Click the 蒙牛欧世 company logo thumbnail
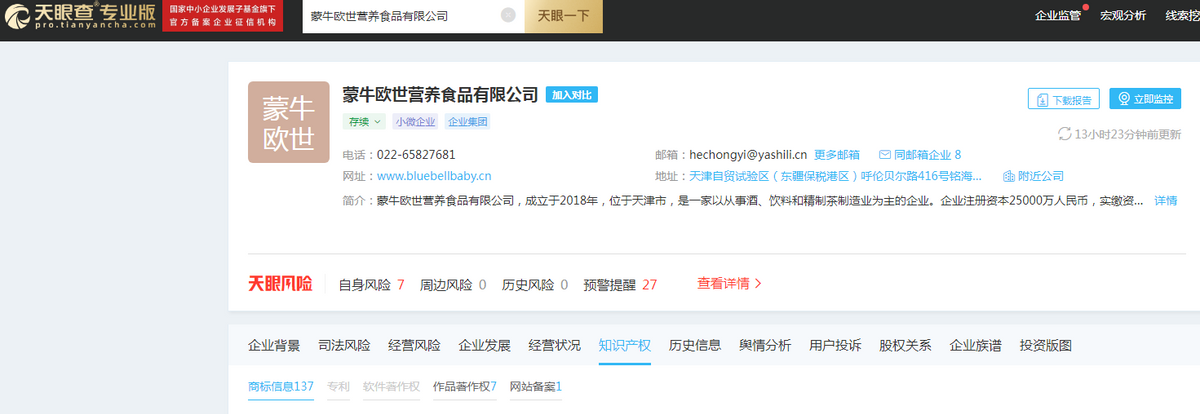The image size is (1200, 414). 289,122
